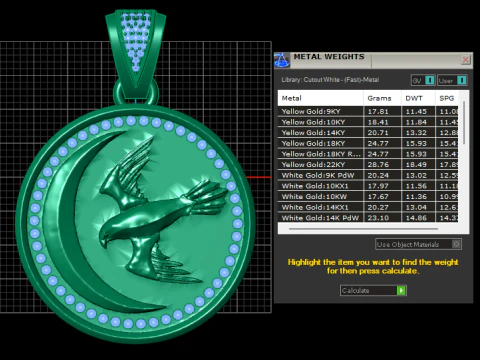
Task: Select the Yellow Gold:10KY row
Action: (368, 122)
